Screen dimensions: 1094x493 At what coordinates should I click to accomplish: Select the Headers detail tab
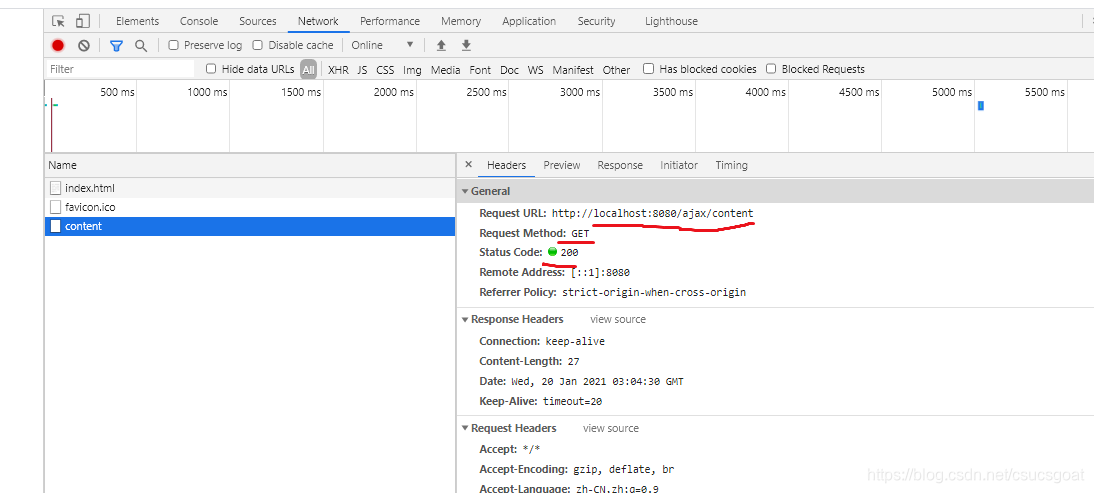tap(507, 165)
